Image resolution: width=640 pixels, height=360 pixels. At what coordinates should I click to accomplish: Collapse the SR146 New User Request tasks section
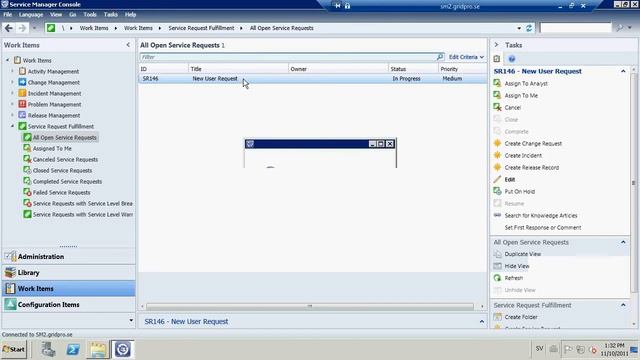(x=623, y=71)
